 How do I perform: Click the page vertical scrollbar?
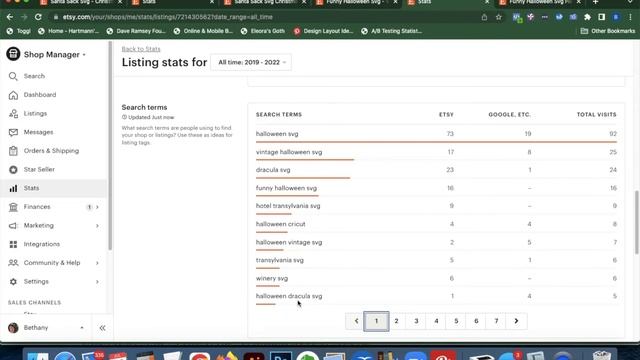click(636, 222)
